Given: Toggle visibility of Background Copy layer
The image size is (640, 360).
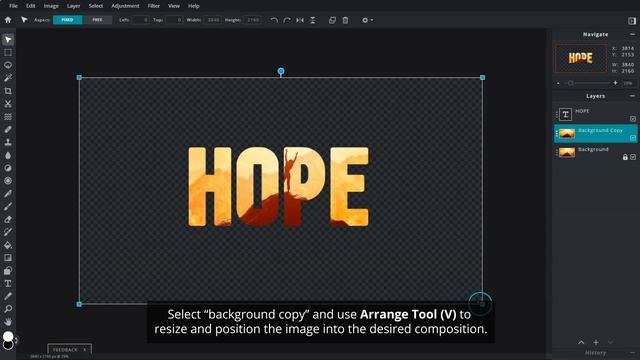Looking at the screenshot, I should 633,138.
